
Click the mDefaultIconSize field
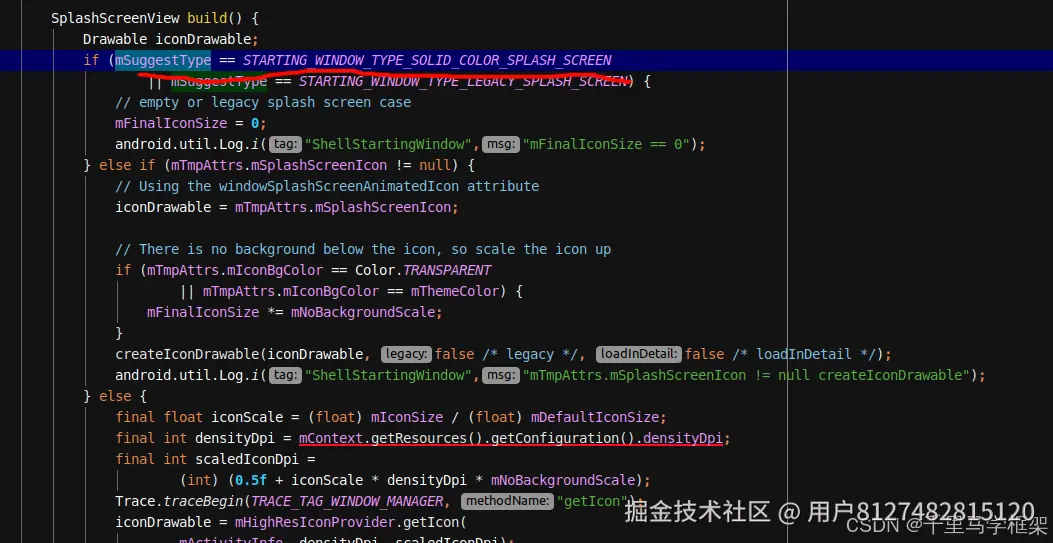(595, 417)
